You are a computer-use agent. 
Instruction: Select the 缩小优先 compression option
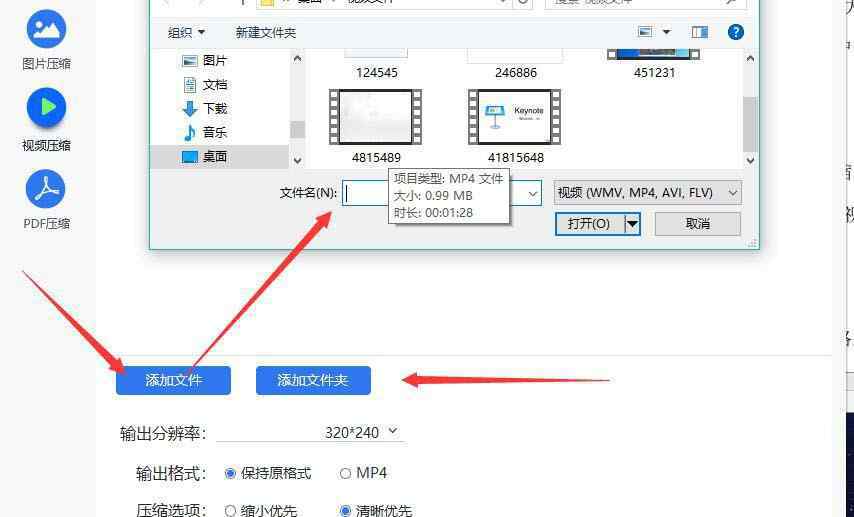click(x=231, y=511)
